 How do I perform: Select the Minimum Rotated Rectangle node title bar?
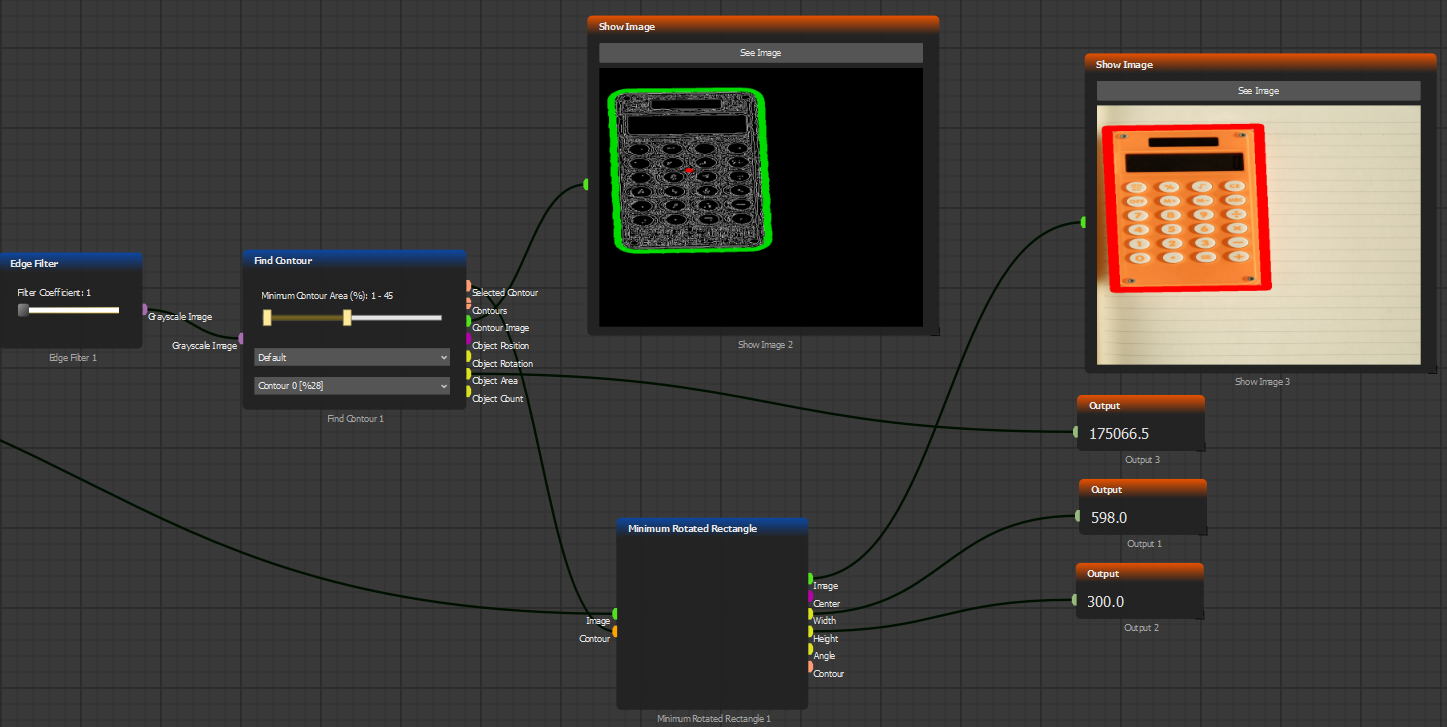pyautogui.click(x=711, y=528)
